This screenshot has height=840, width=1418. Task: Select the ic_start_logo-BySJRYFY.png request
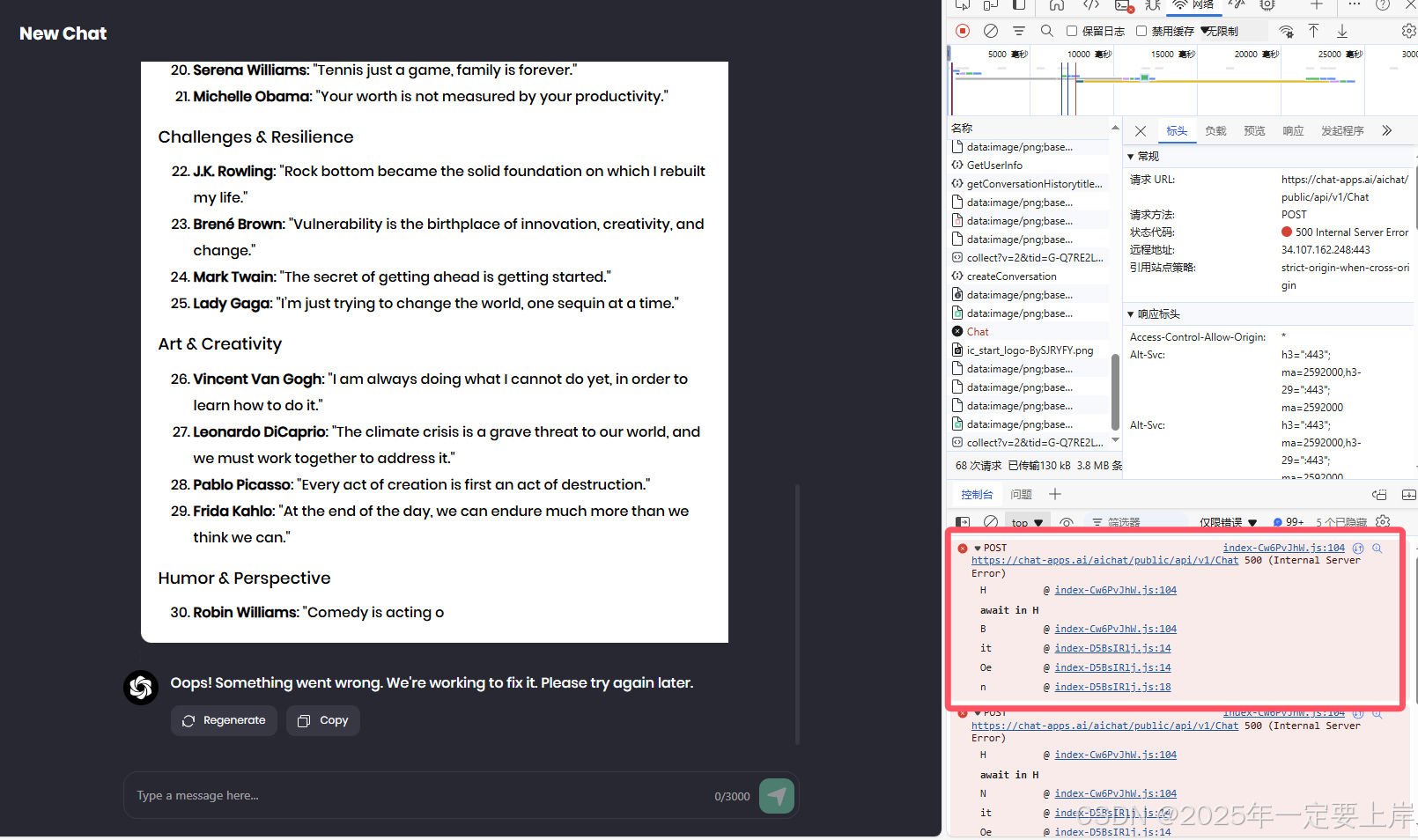click(x=1028, y=350)
